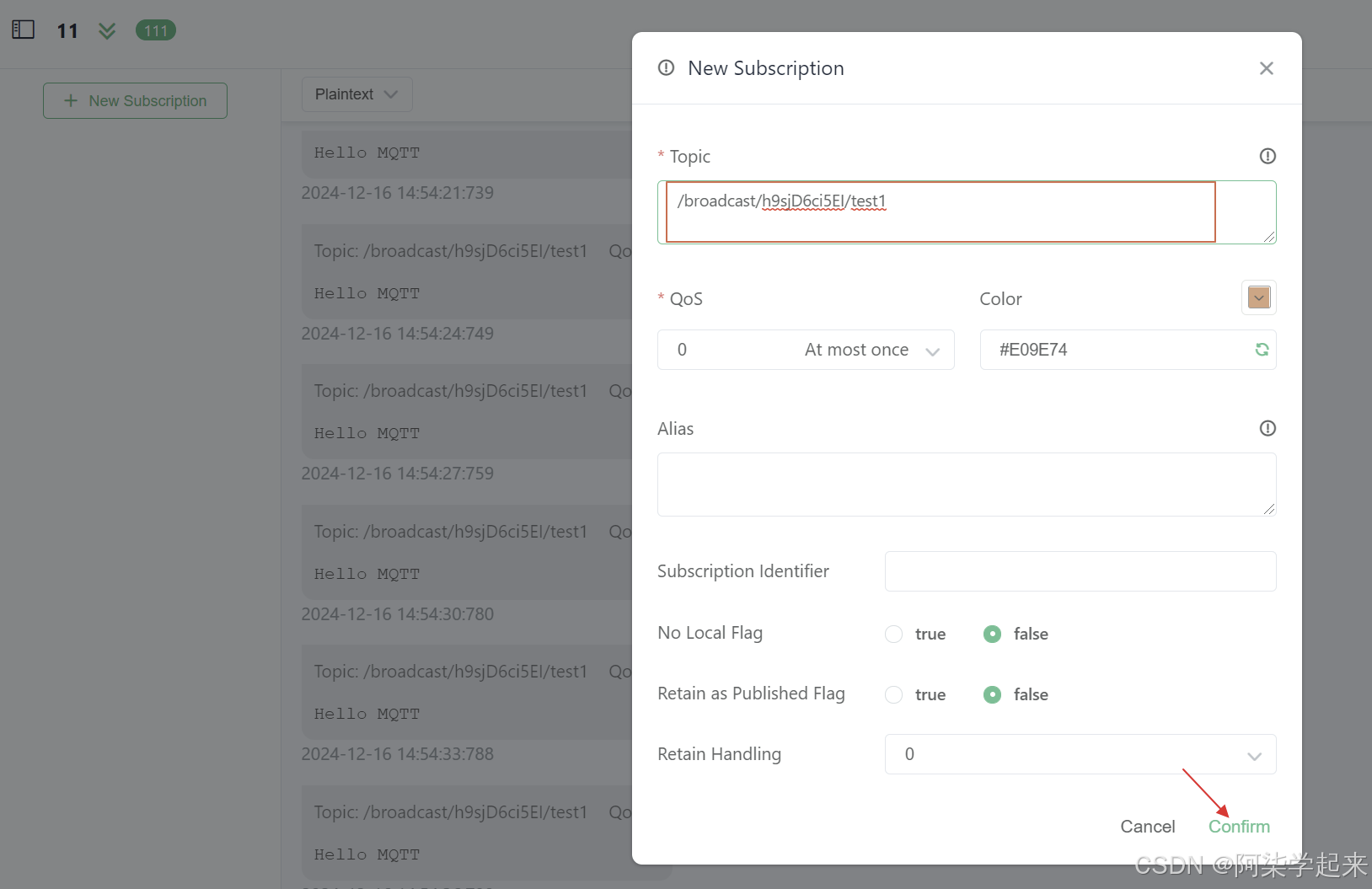
Task: Open the Topic info help icon
Action: click(x=1267, y=156)
